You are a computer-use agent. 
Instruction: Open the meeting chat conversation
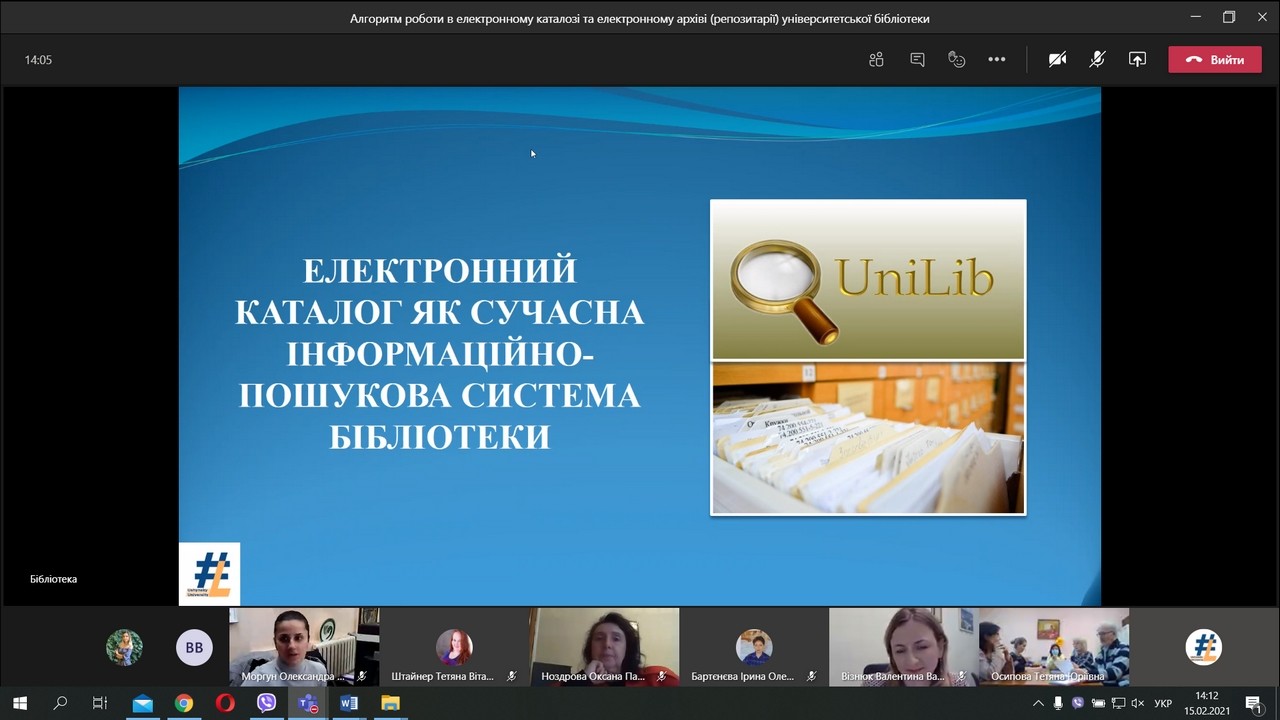917,60
